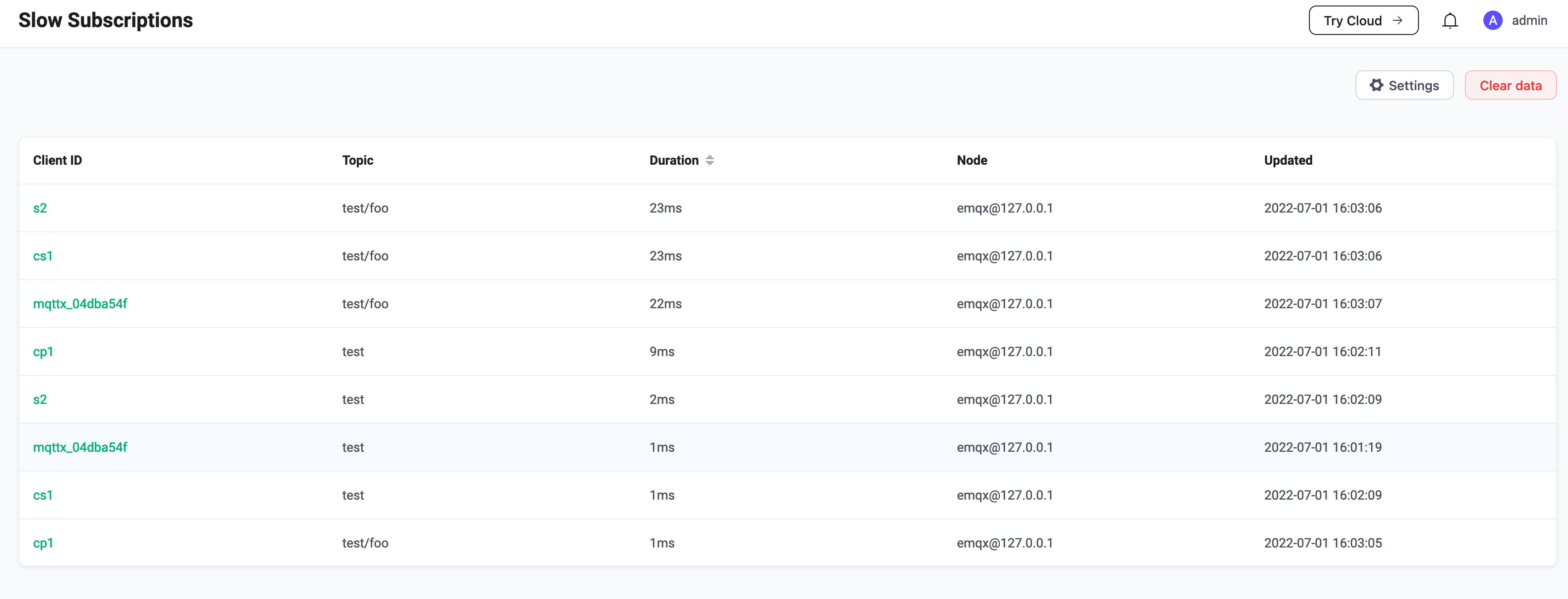The width and height of the screenshot is (1568, 599).
Task: Open client mqttx_04dba54f with 22ms duration
Action: click(x=80, y=304)
